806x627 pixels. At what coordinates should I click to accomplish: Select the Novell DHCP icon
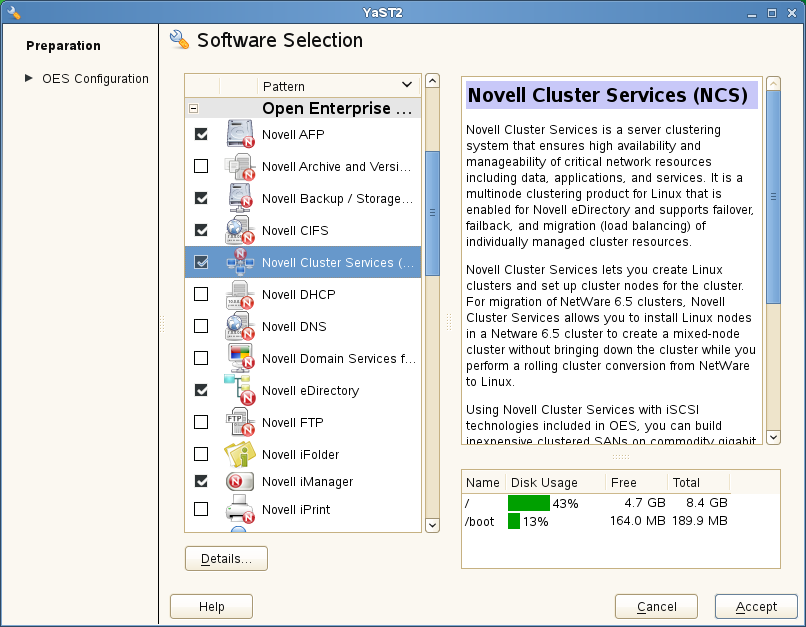pos(240,294)
